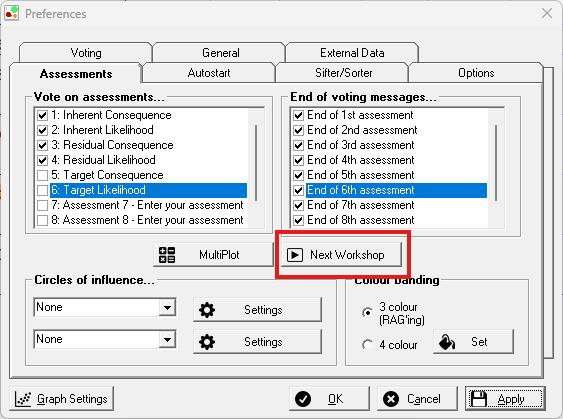Screen dimensions: 563x419
Task: Click the OK checkmark icon
Action: coord(303,399)
